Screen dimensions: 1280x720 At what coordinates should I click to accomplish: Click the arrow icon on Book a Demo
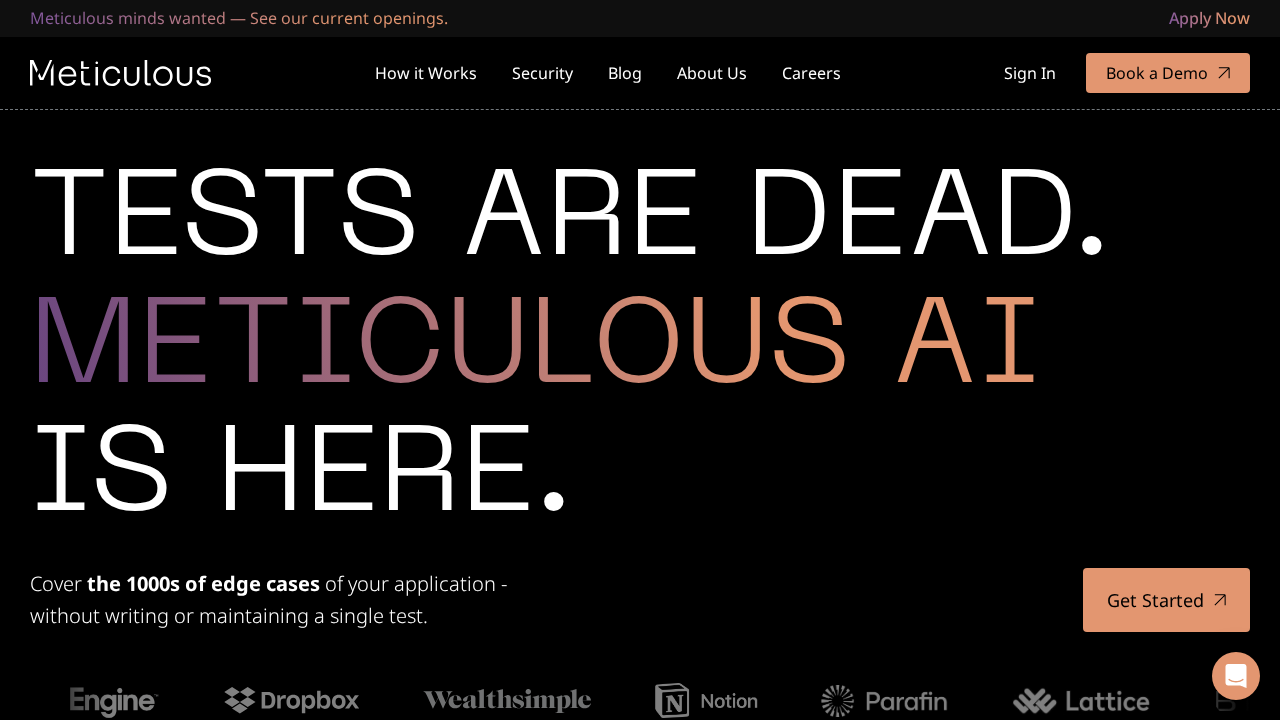[1225, 72]
